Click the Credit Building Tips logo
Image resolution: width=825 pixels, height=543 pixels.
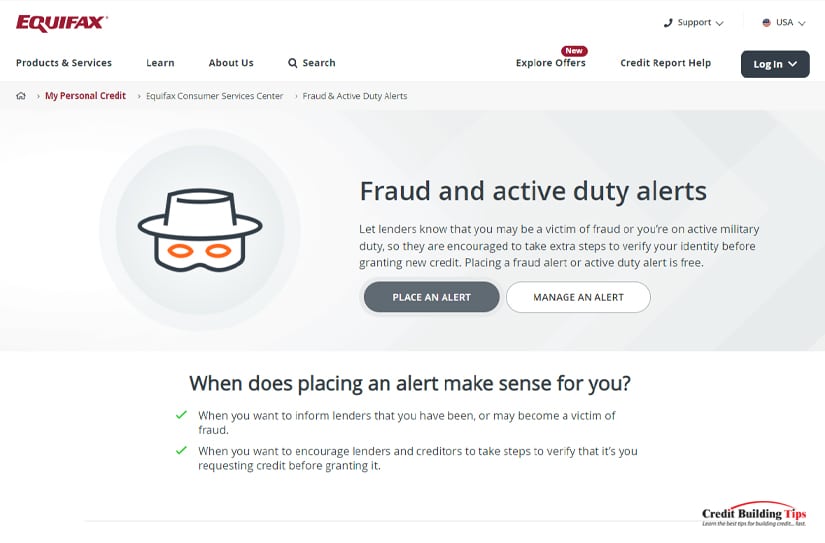tap(754, 514)
